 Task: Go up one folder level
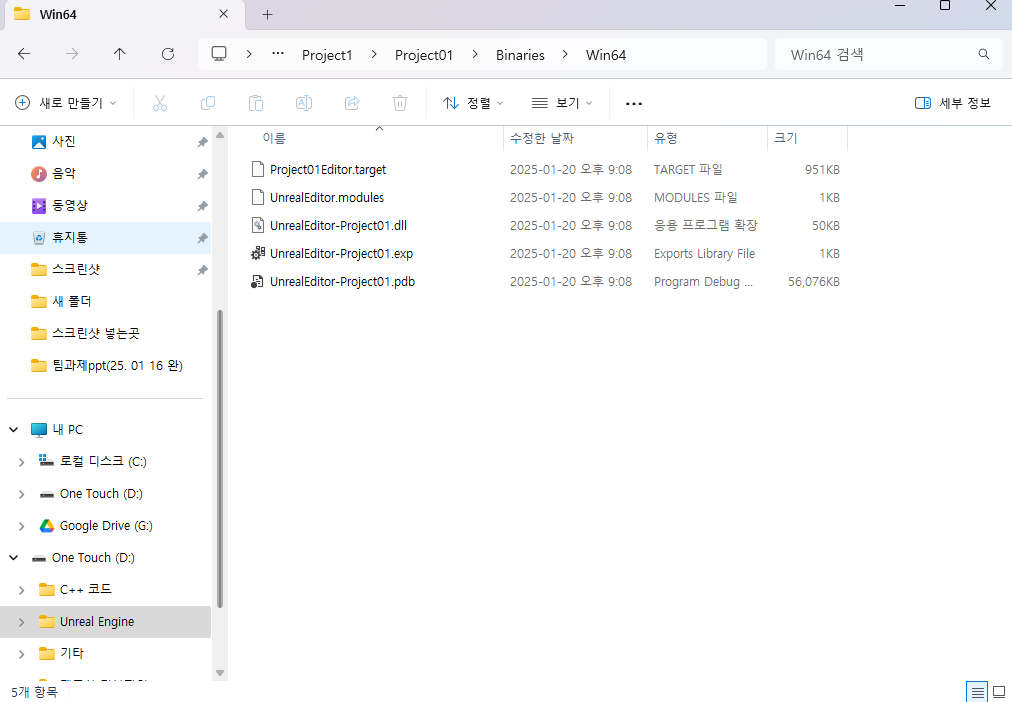(119, 54)
